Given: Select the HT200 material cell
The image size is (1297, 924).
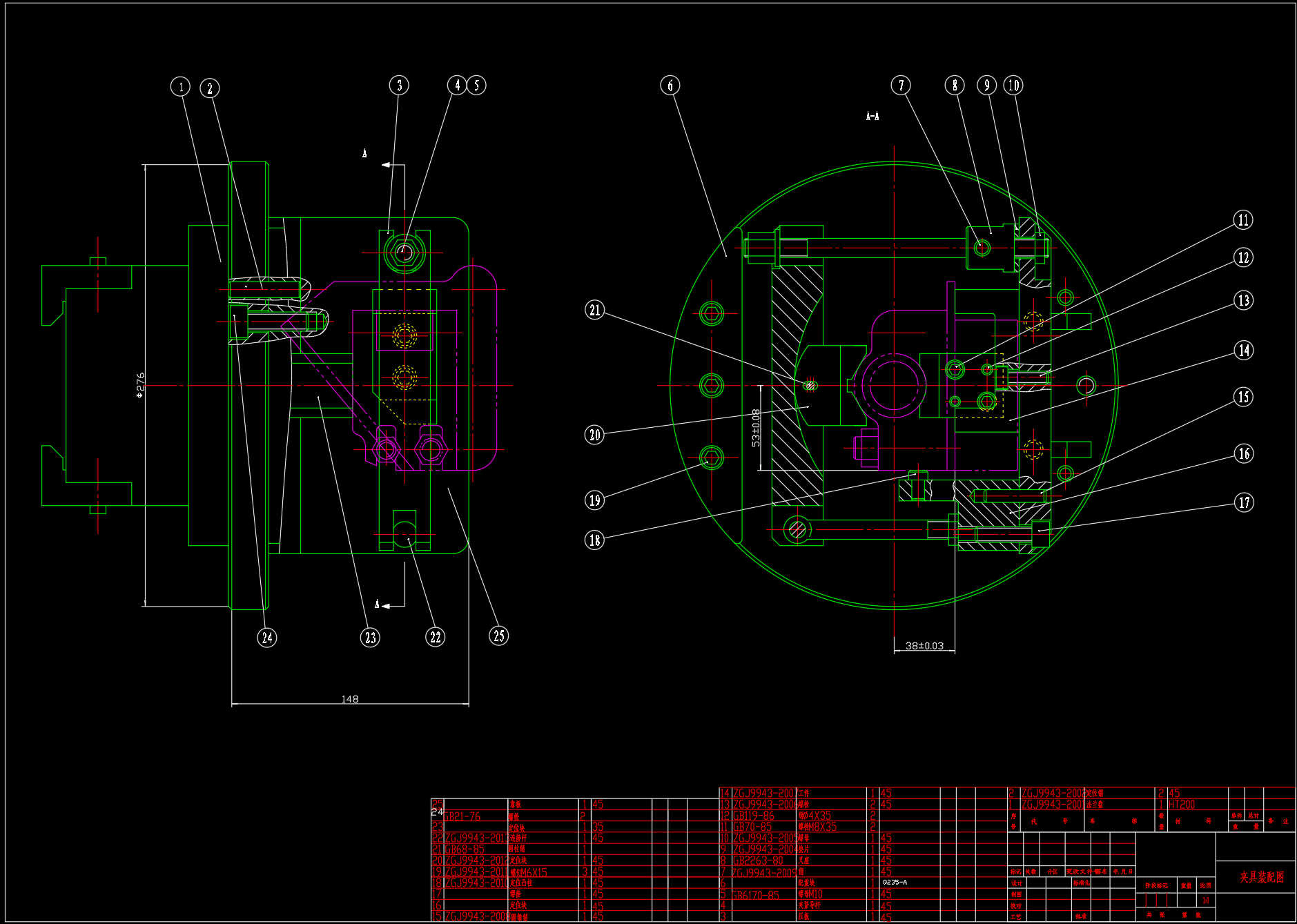Looking at the screenshot, I should (1182, 805).
